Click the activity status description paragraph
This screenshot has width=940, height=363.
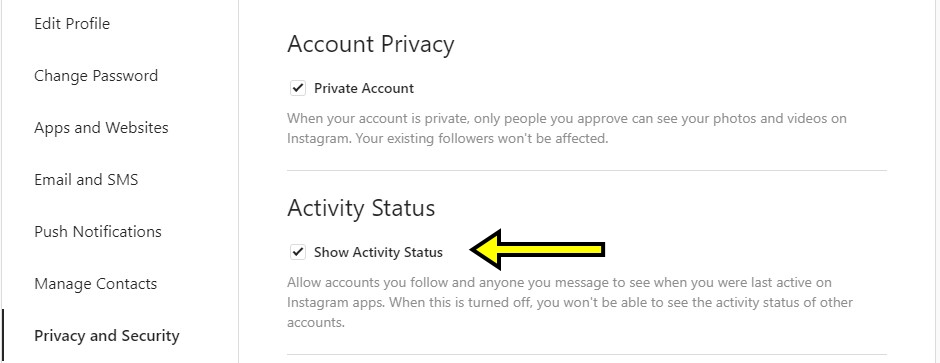point(570,302)
